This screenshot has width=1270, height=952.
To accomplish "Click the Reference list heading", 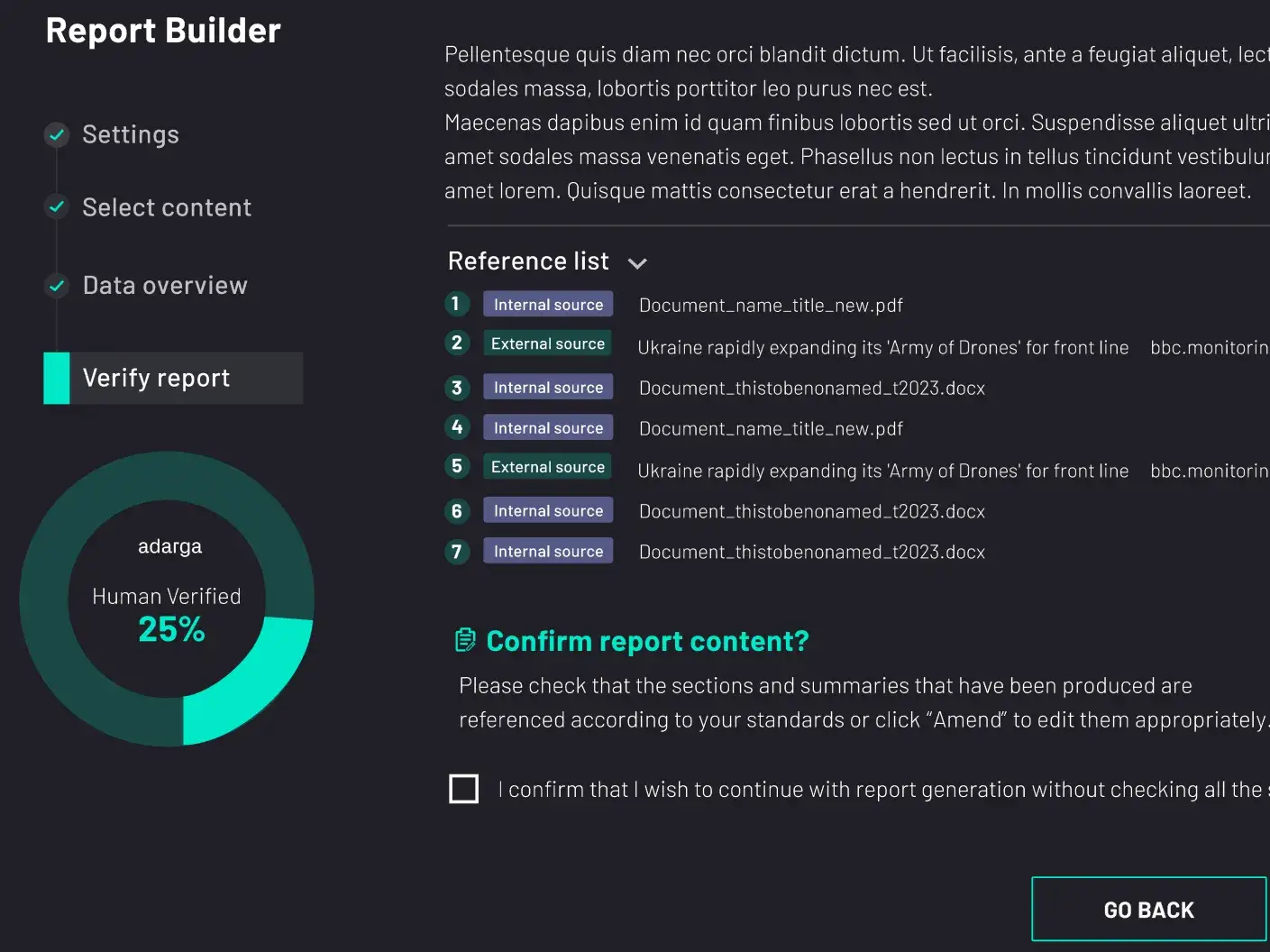I will pos(528,261).
